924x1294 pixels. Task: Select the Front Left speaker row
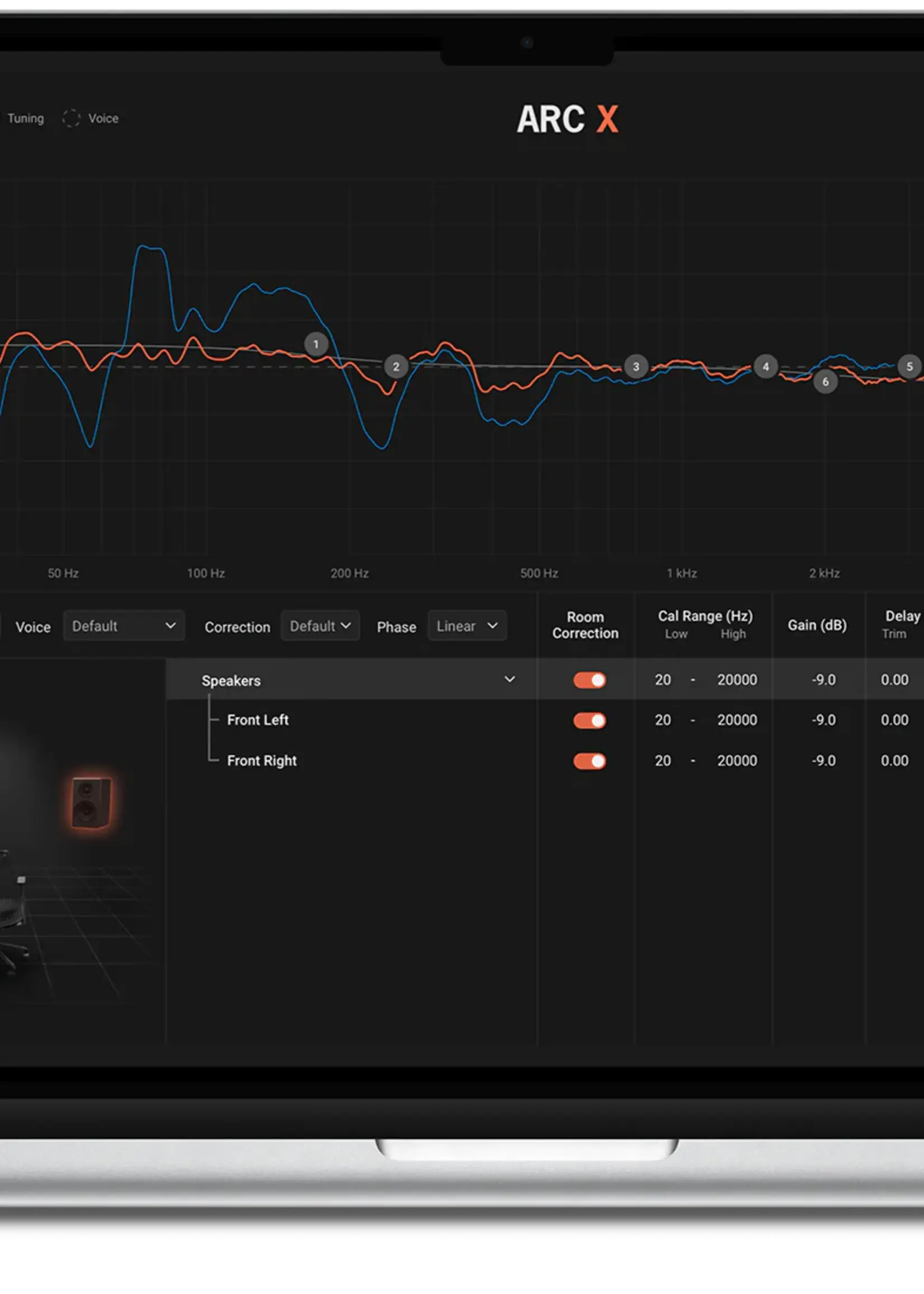[258, 720]
